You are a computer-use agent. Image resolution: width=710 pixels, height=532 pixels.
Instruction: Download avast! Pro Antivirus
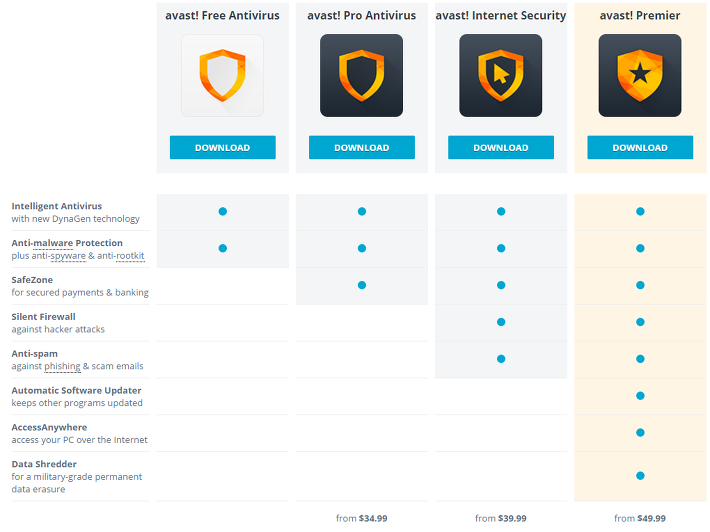[x=361, y=148]
